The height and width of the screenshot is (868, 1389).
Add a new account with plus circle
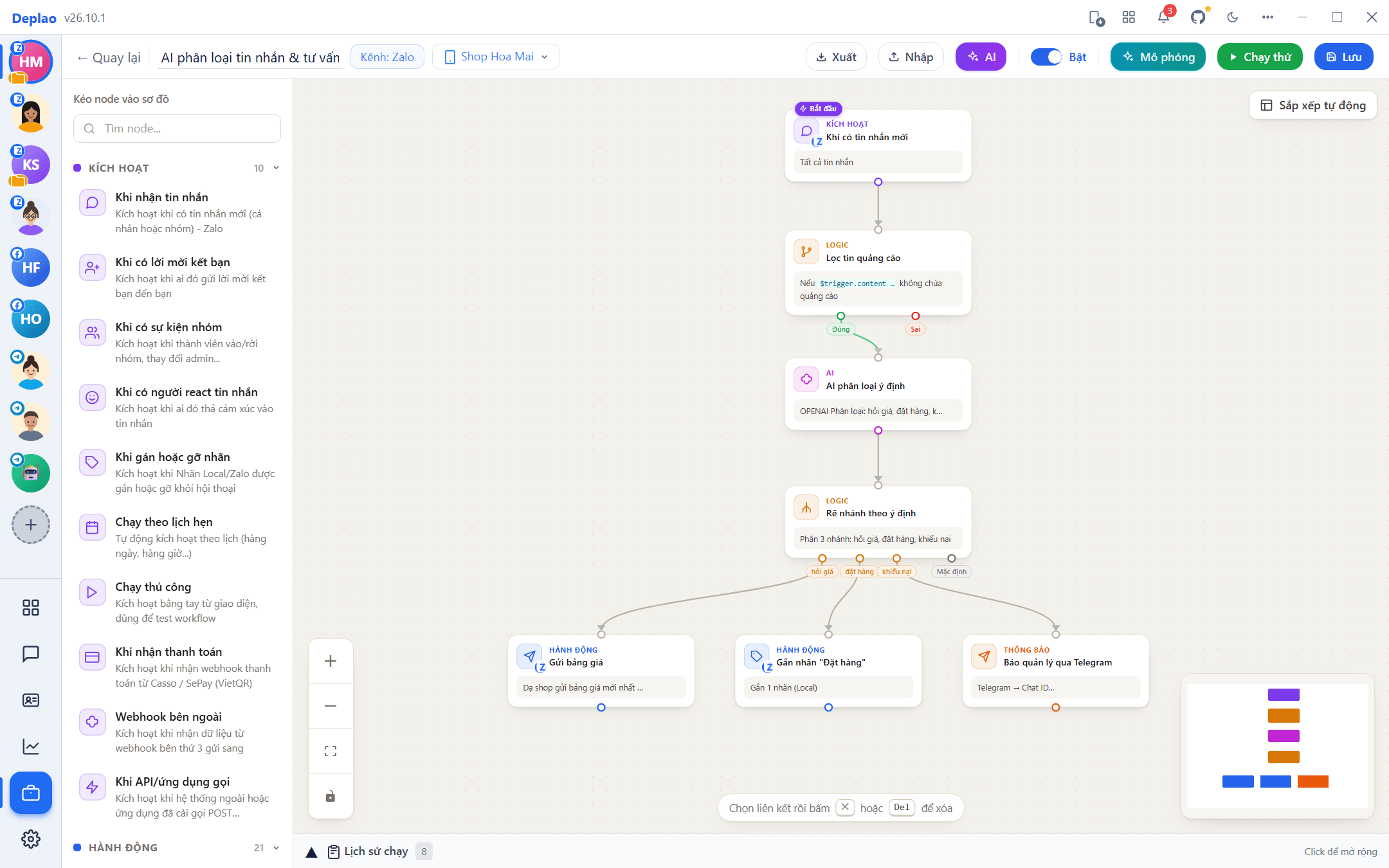pos(31,525)
